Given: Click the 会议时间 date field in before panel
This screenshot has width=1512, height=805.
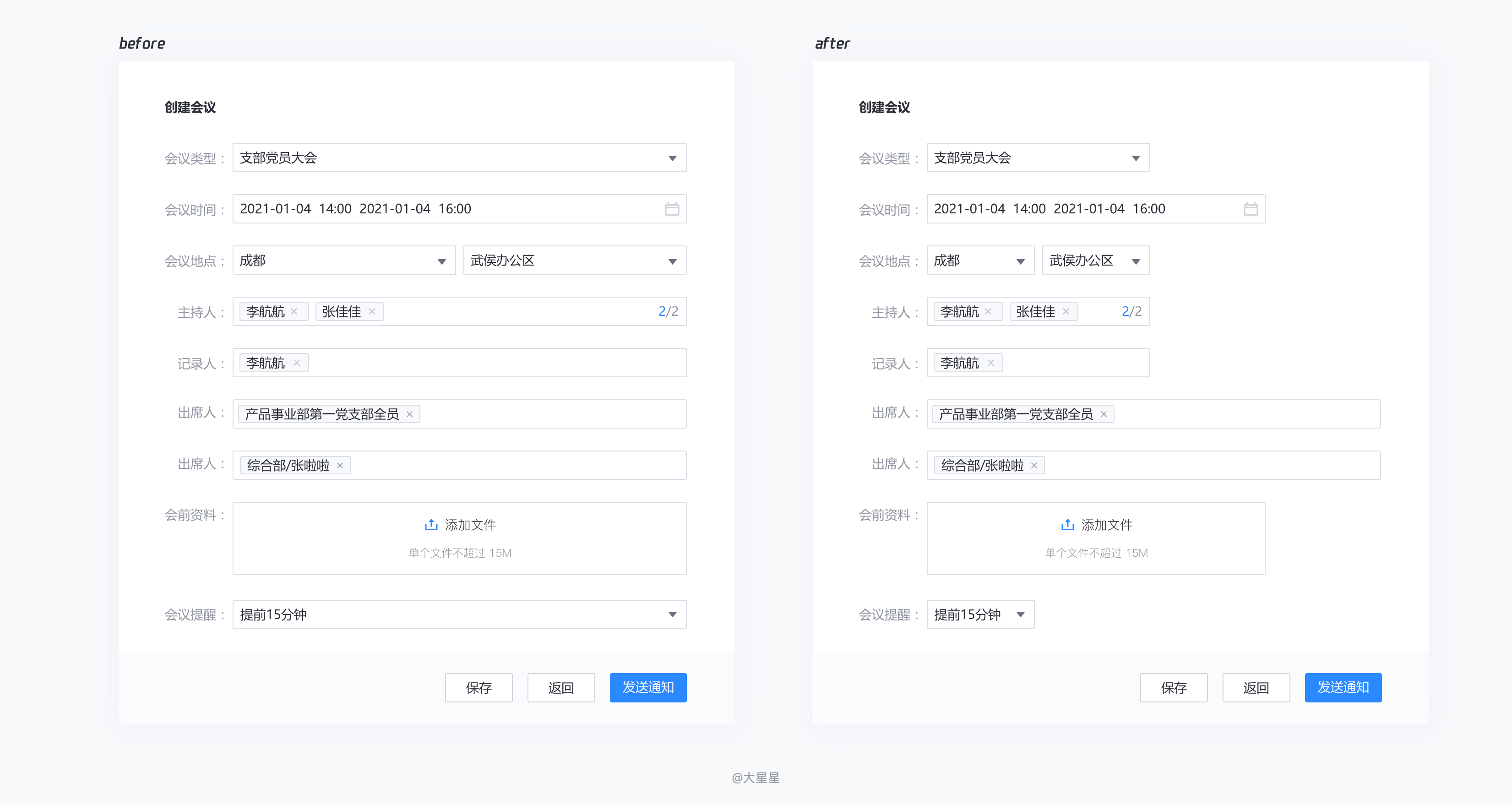Looking at the screenshot, I should pyautogui.click(x=459, y=209).
